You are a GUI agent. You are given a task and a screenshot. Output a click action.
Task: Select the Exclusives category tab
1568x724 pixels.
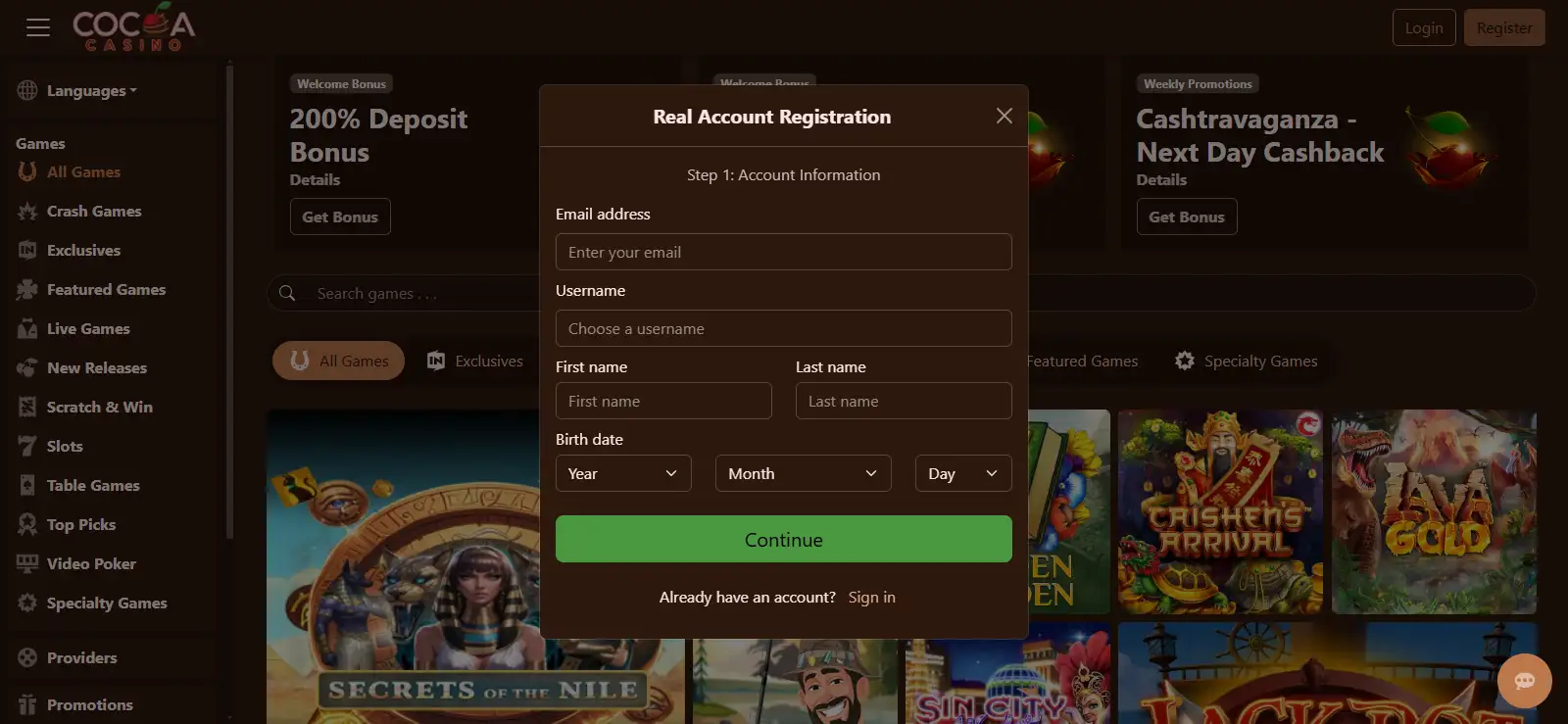(475, 361)
